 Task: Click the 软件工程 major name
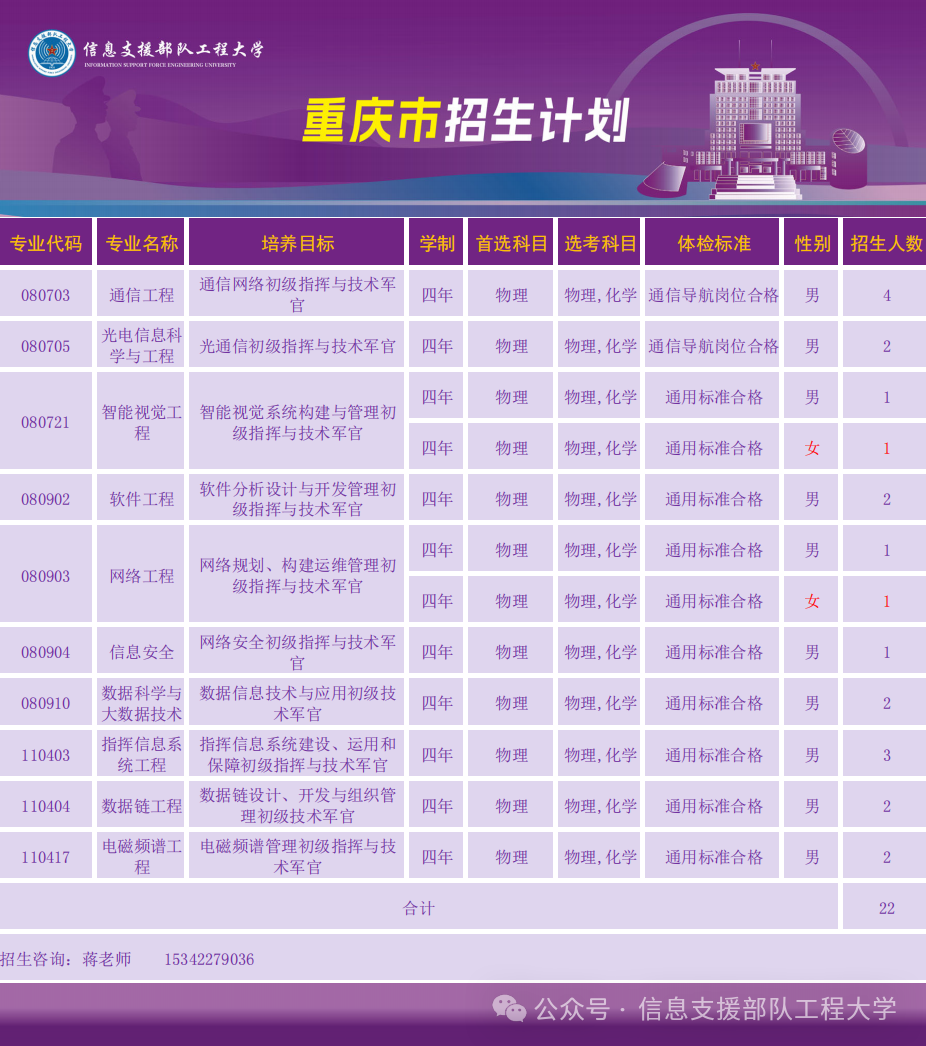pyautogui.click(x=141, y=499)
